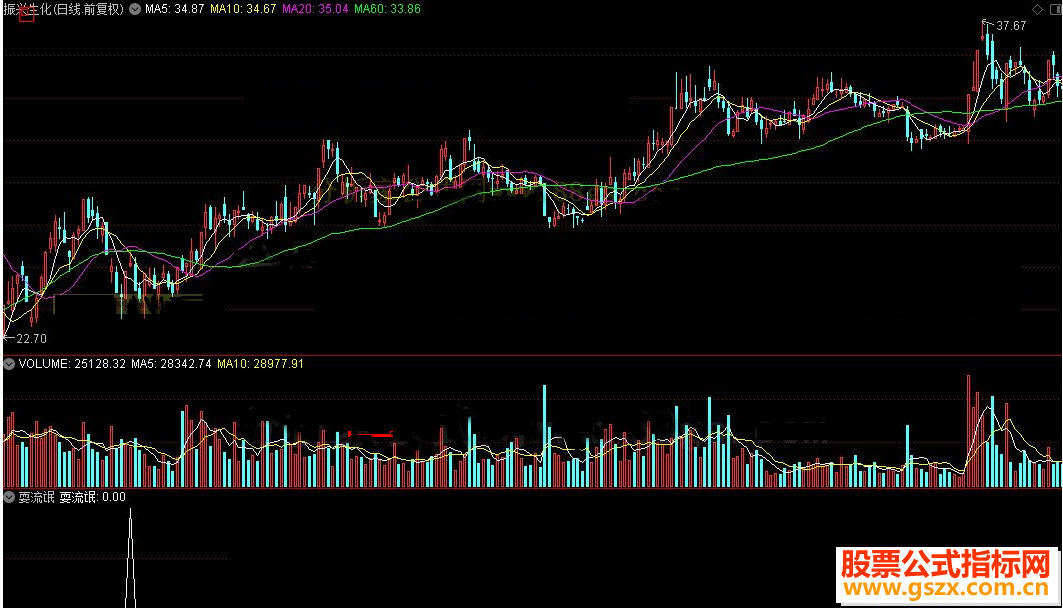Click the white signal spike in 耍流氓 panel
The width and height of the screenshot is (1063, 608).
click(x=130, y=558)
